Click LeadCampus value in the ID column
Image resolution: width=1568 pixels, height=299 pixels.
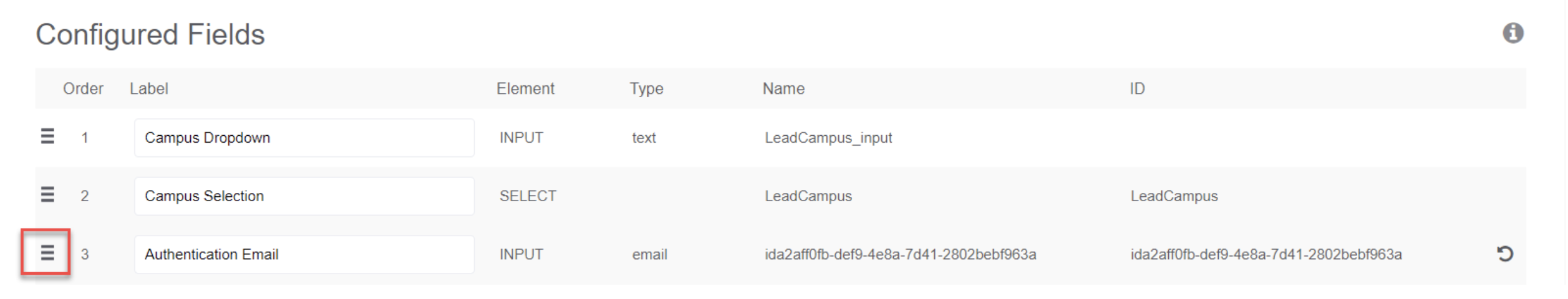pyautogui.click(x=1174, y=196)
